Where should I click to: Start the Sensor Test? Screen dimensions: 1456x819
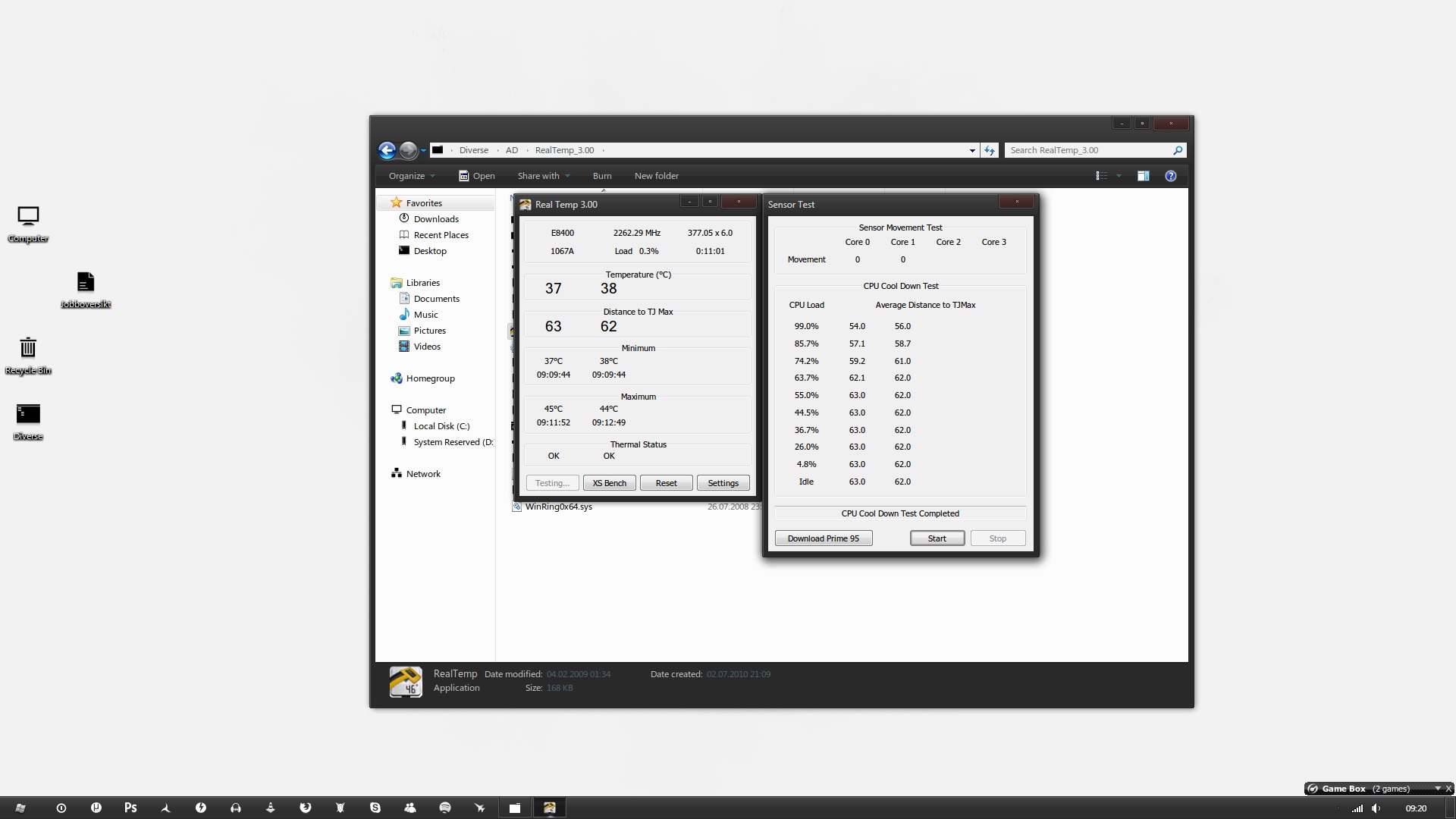(x=937, y=538)
